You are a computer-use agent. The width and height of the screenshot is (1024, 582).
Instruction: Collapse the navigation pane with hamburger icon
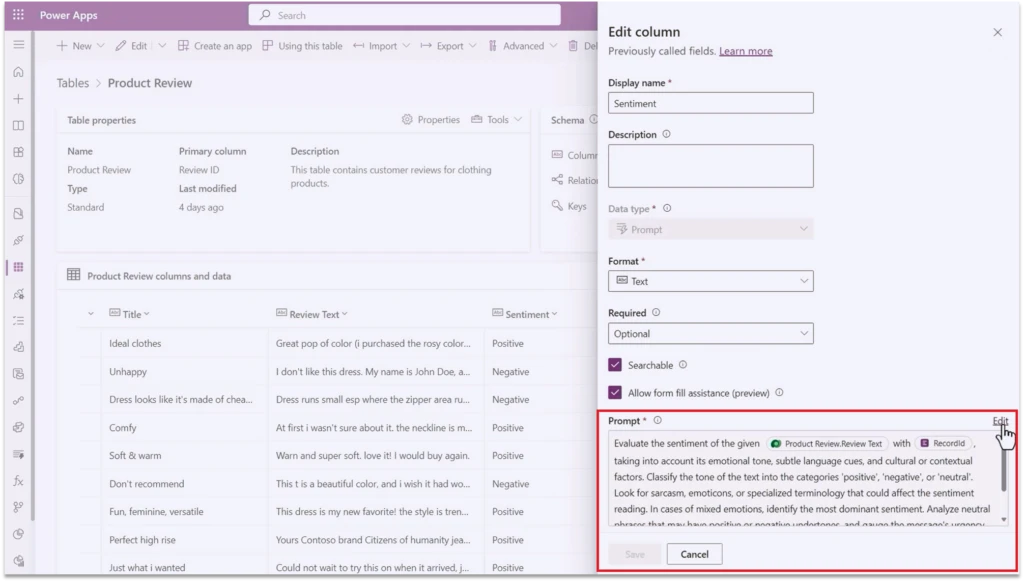tap(18, 44)
